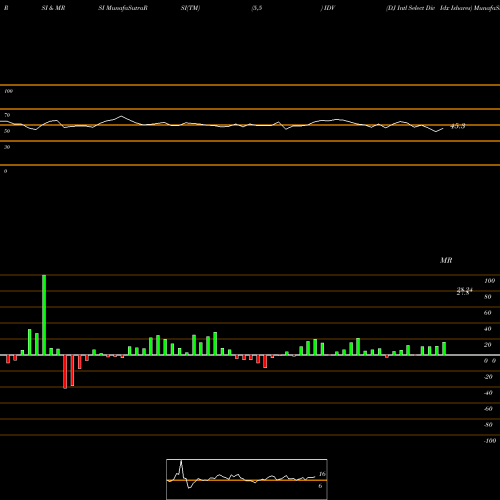Click value 16 in mini chart
Viewport: 500px width, 500px height.
[322, 474]
